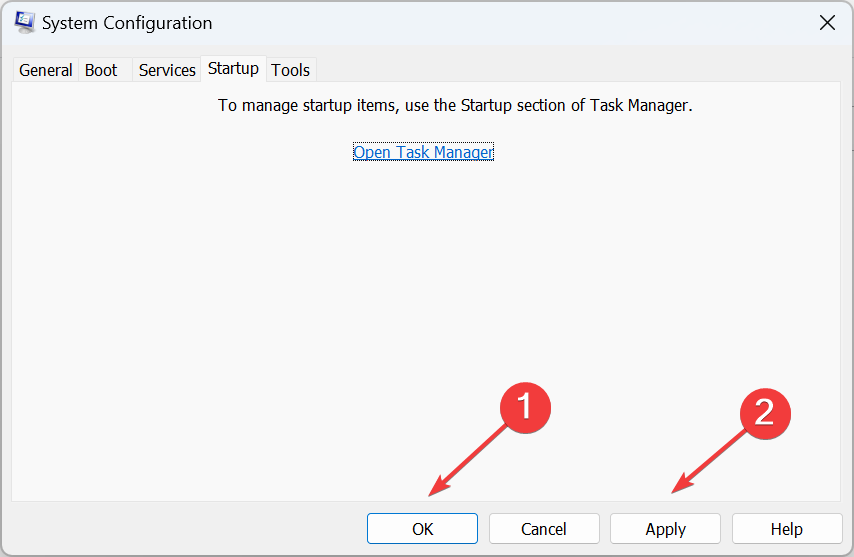Open the Boot tab
This screenshot has width=854, height=557.
(x=101, y=70)
